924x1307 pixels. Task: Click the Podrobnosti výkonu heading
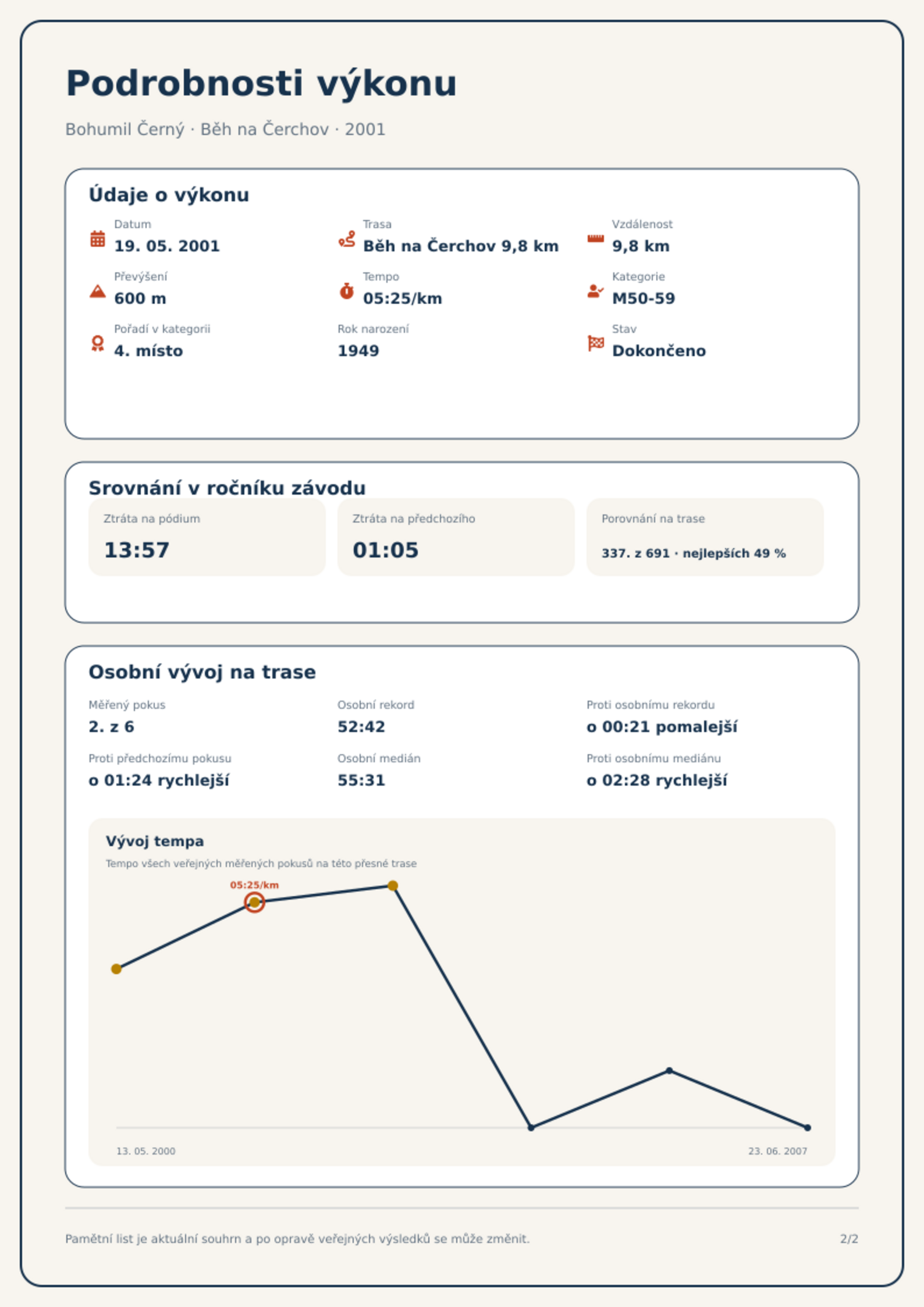[261, 84]
